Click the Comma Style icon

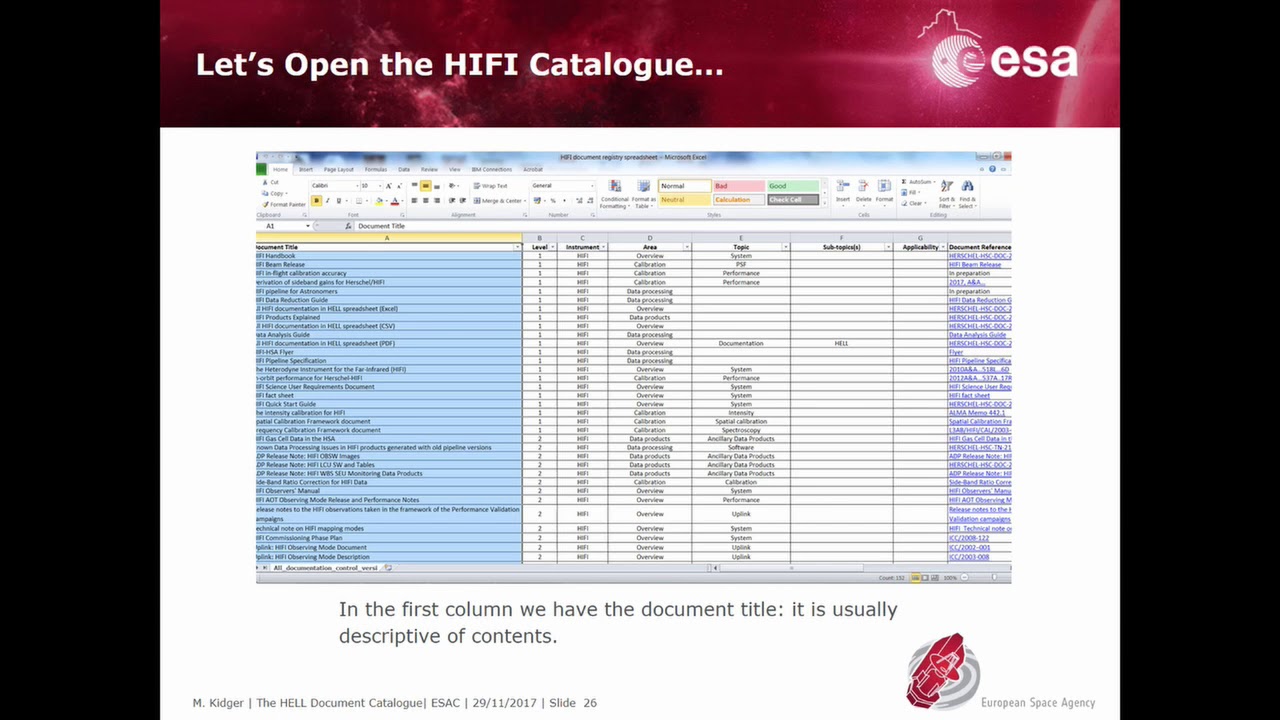click(x=564, y=201)
